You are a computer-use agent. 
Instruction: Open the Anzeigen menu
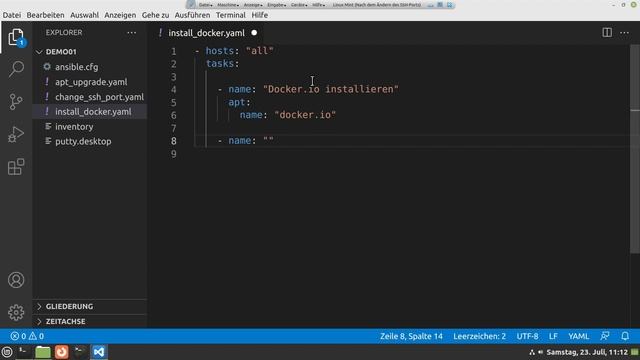[x=120, y=15]
